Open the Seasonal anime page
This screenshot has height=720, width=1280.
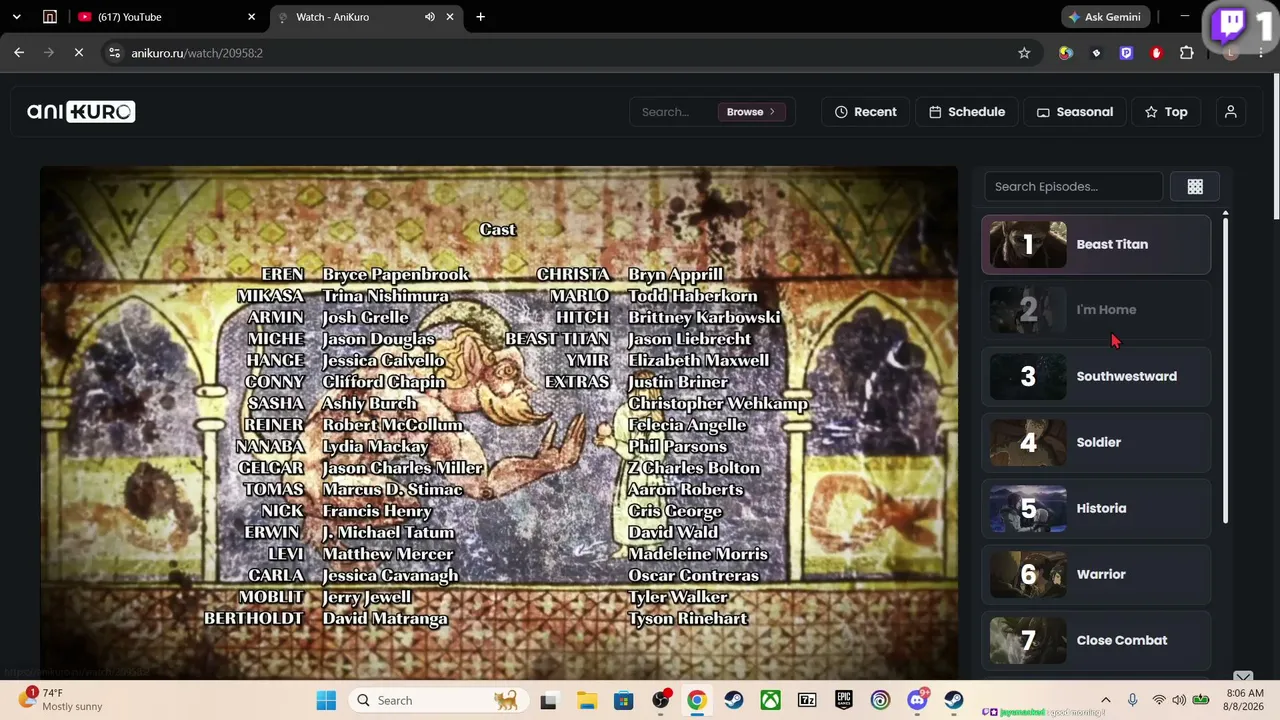(1075, 112)
